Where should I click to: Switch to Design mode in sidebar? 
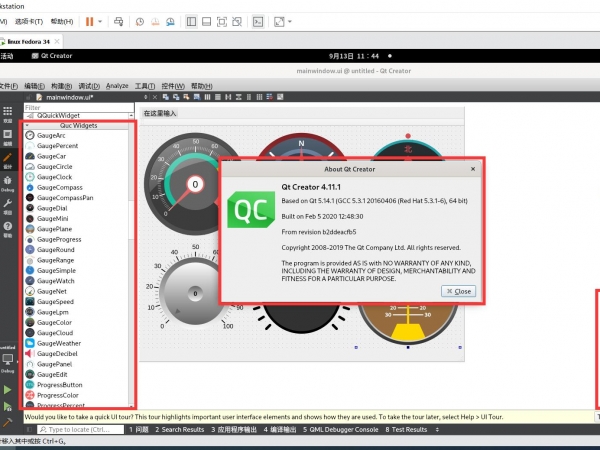point(8,159)
